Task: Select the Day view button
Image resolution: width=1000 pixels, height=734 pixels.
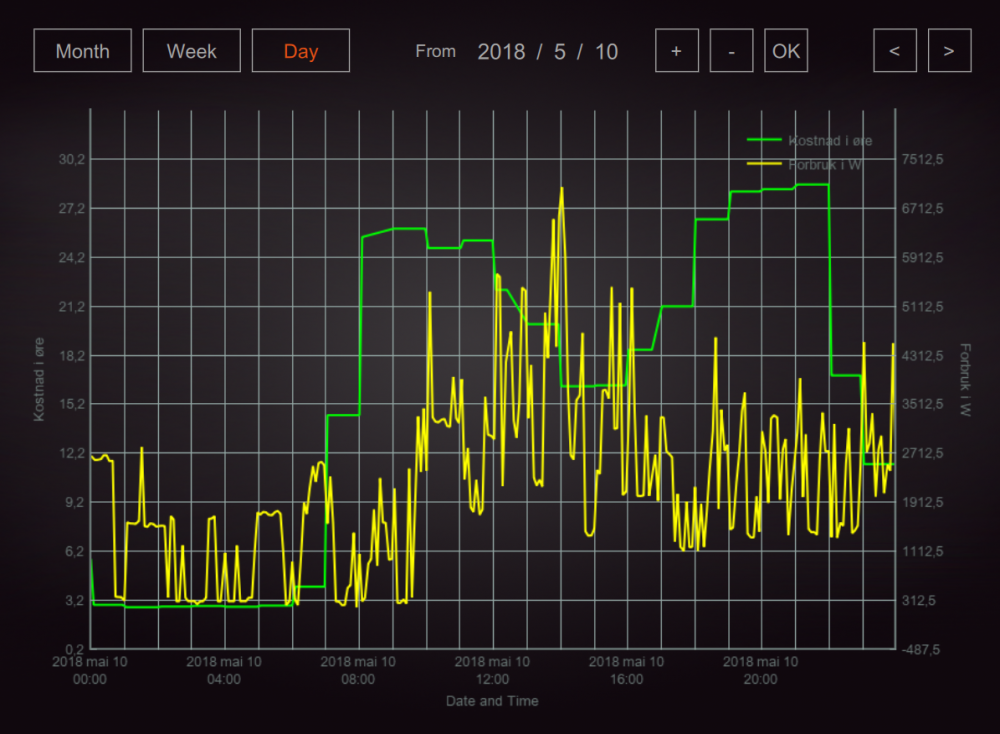Action: tap(300, 51)
